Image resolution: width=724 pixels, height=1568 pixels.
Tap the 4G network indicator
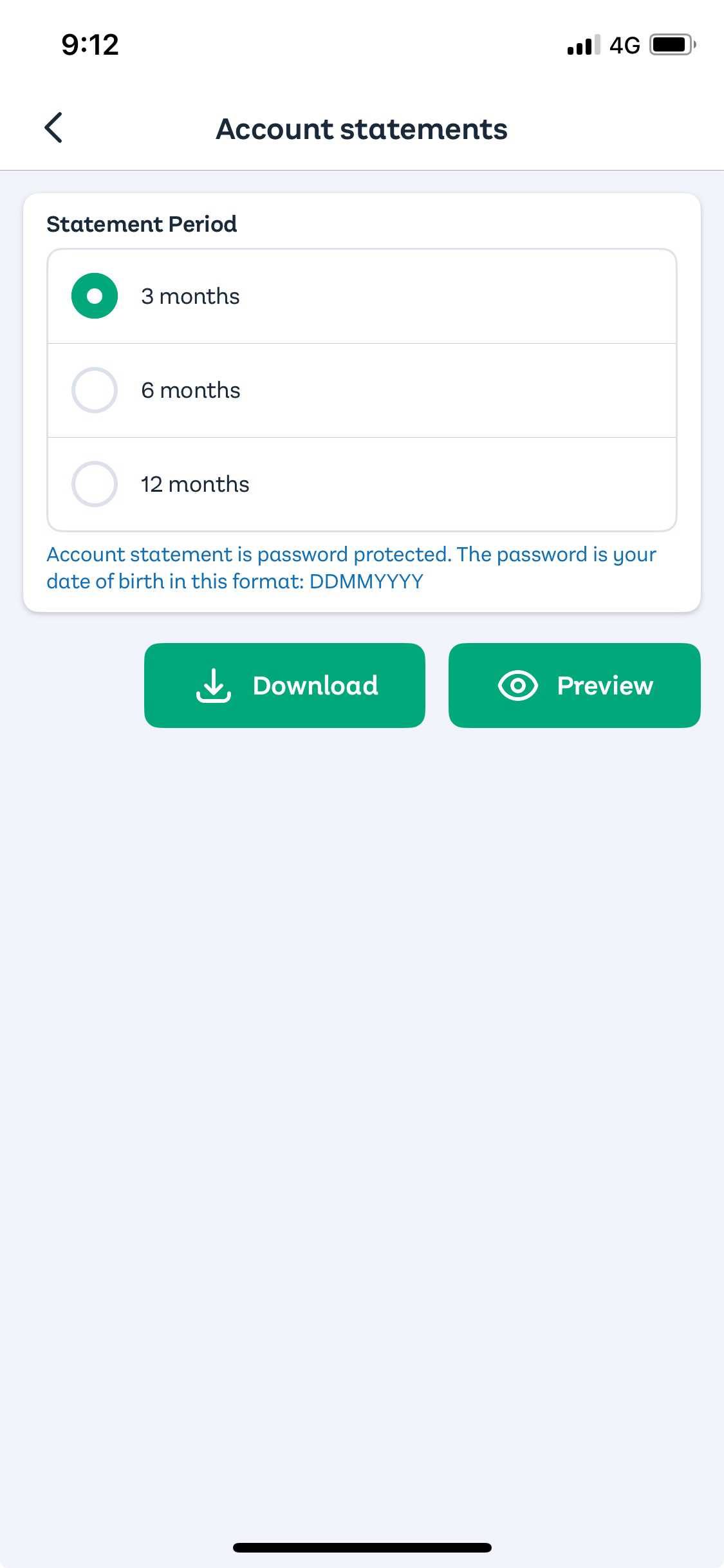pyautogui.click(x=624, y=45)
